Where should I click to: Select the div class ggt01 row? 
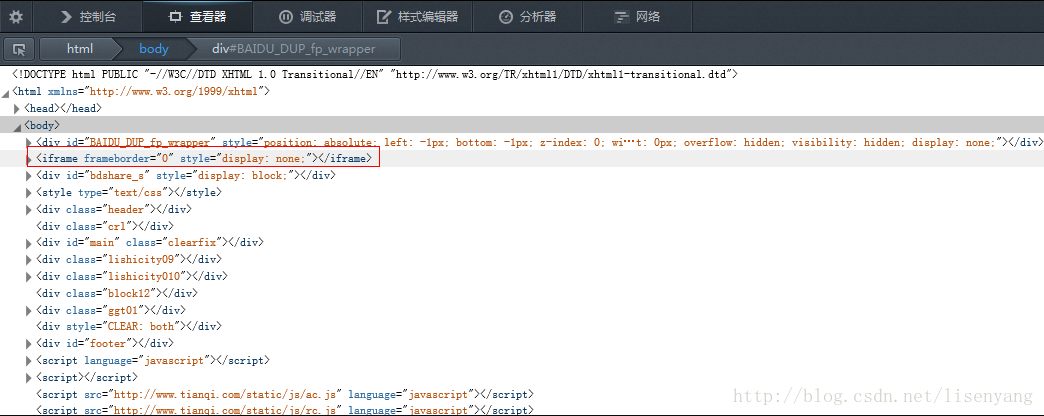point(111,310)
